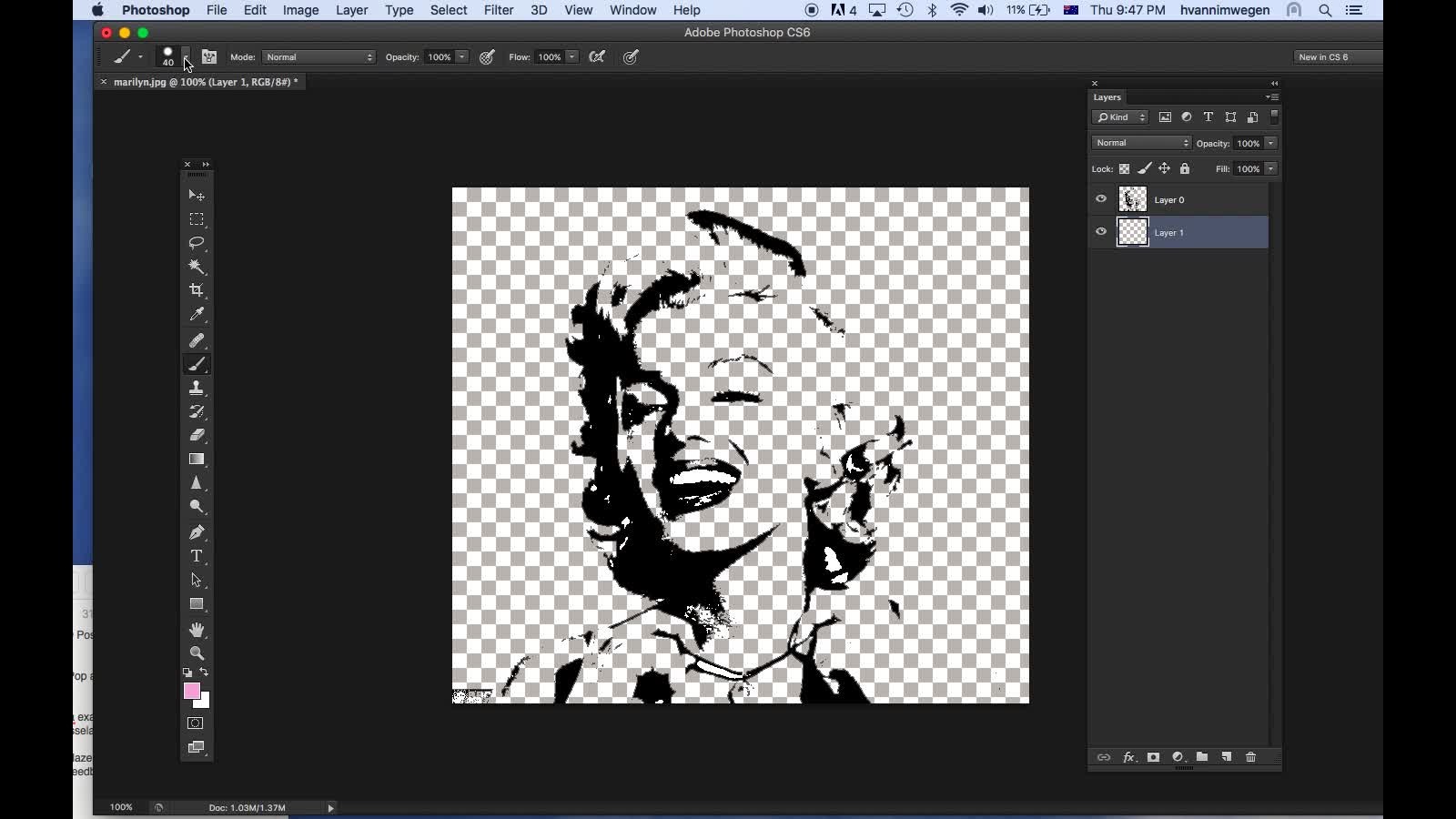Select the Clone Stamp tool
1456x819 pixels.
pos(197,388)
